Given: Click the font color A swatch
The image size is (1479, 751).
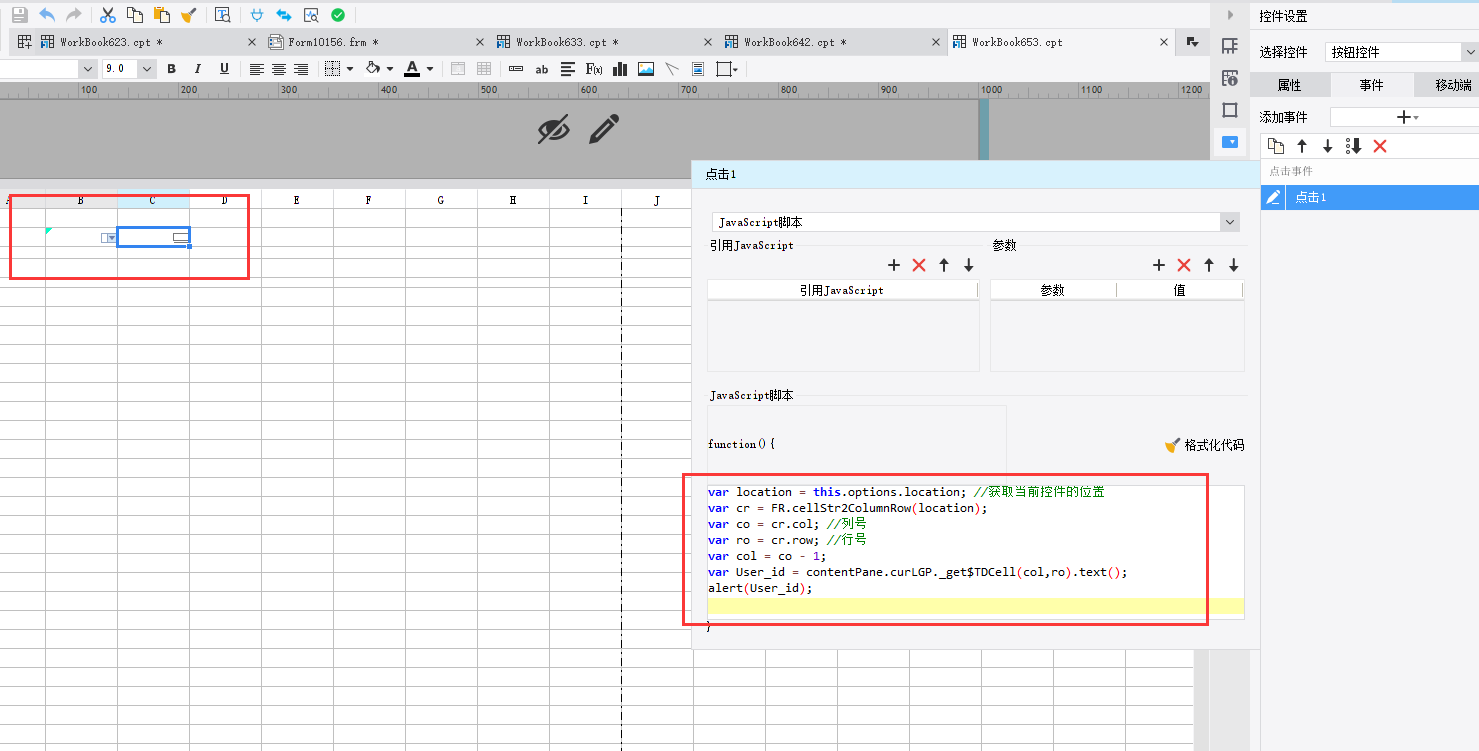Looking at the screenshot, I should [x=412, y=69].
